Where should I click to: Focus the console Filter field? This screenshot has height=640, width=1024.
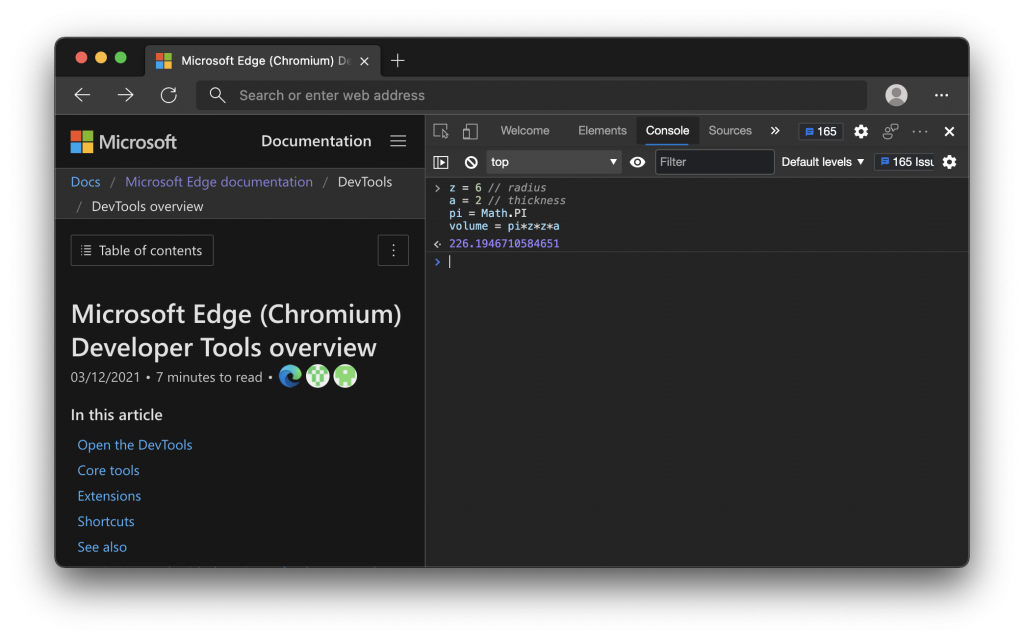coord(714,162)
